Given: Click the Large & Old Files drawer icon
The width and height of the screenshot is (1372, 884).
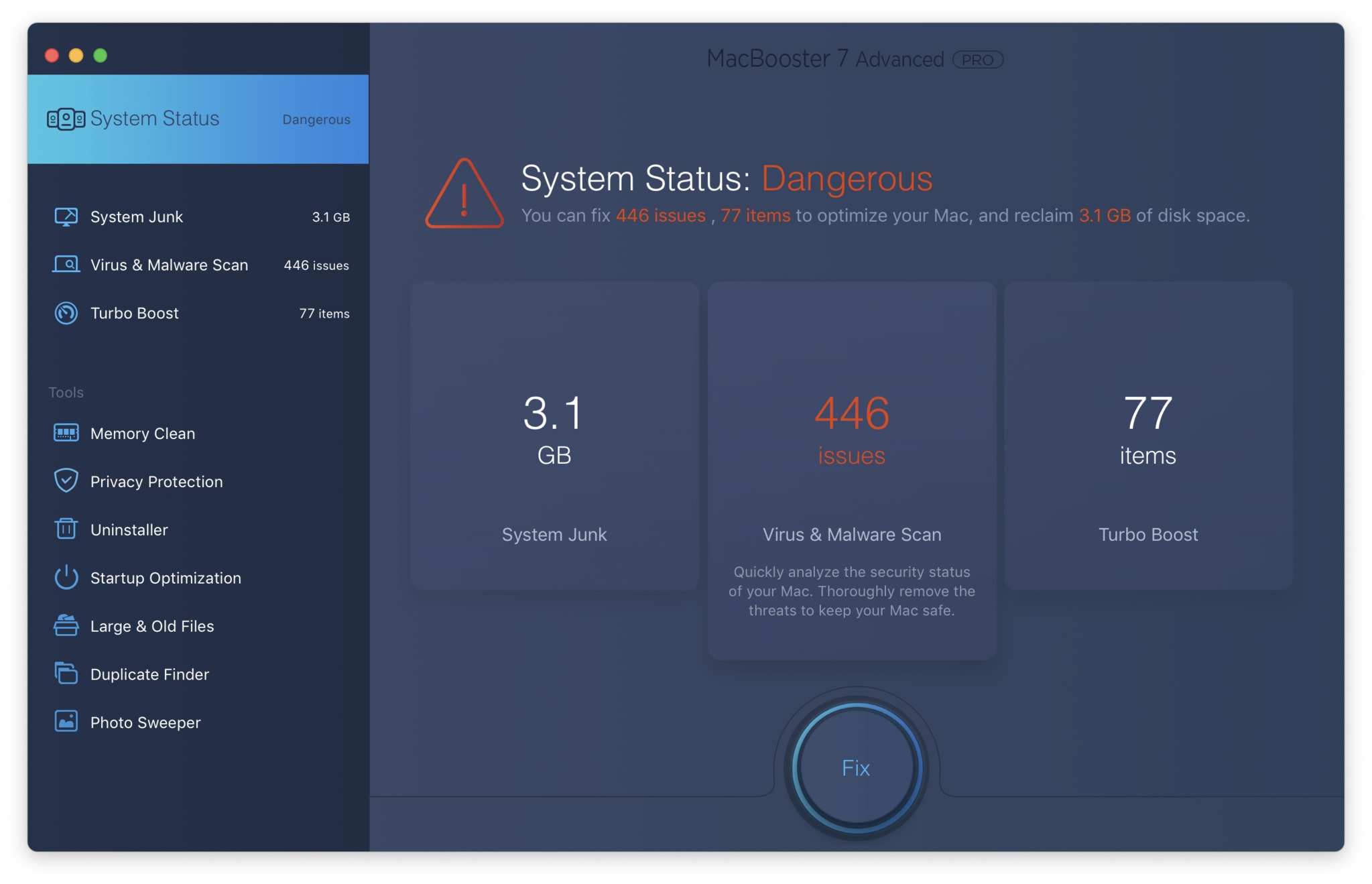Looking at the screenshot, I should coord(66,625).
